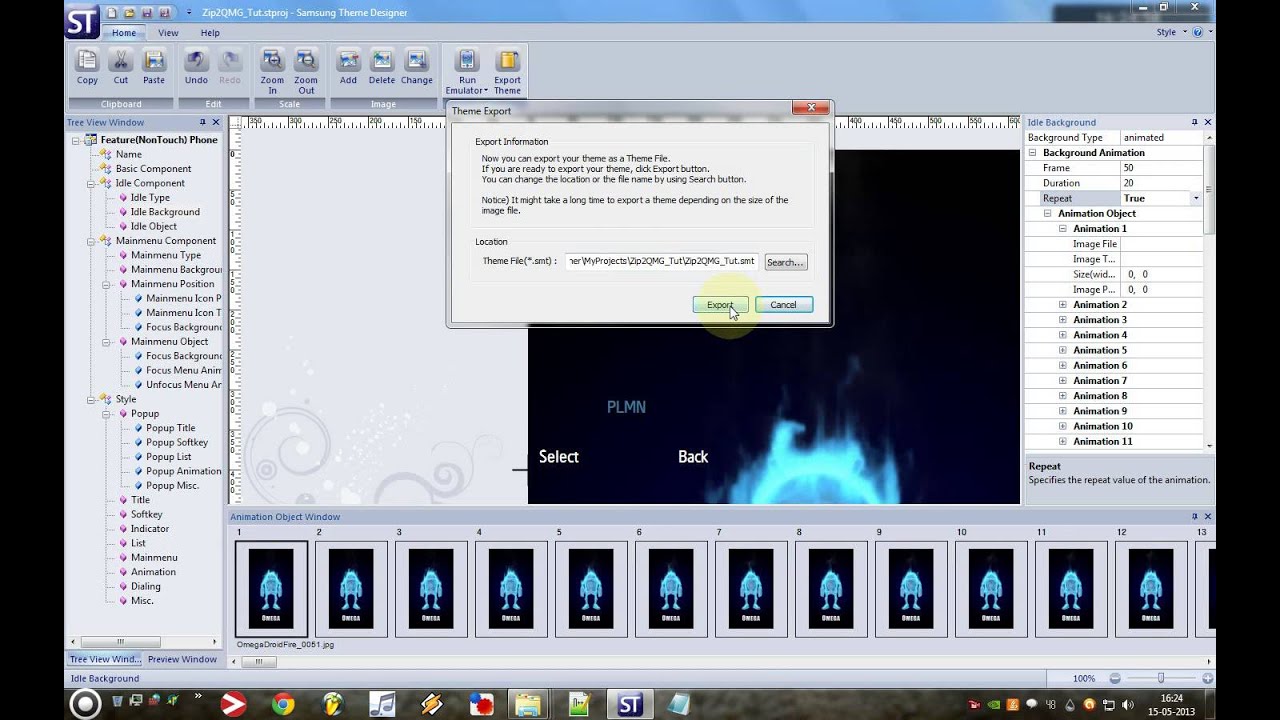Open the Home ribbon tab
Viewport: 1280px width, 720px height.
[124, 33]
